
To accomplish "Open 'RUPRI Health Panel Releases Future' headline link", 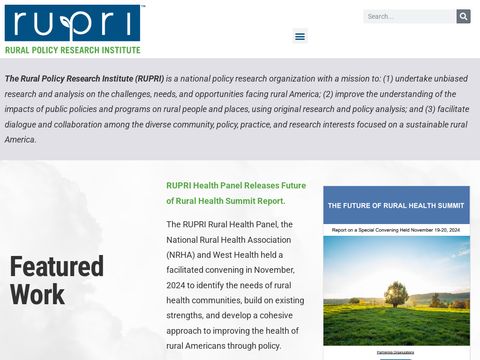I will [236, 193].
